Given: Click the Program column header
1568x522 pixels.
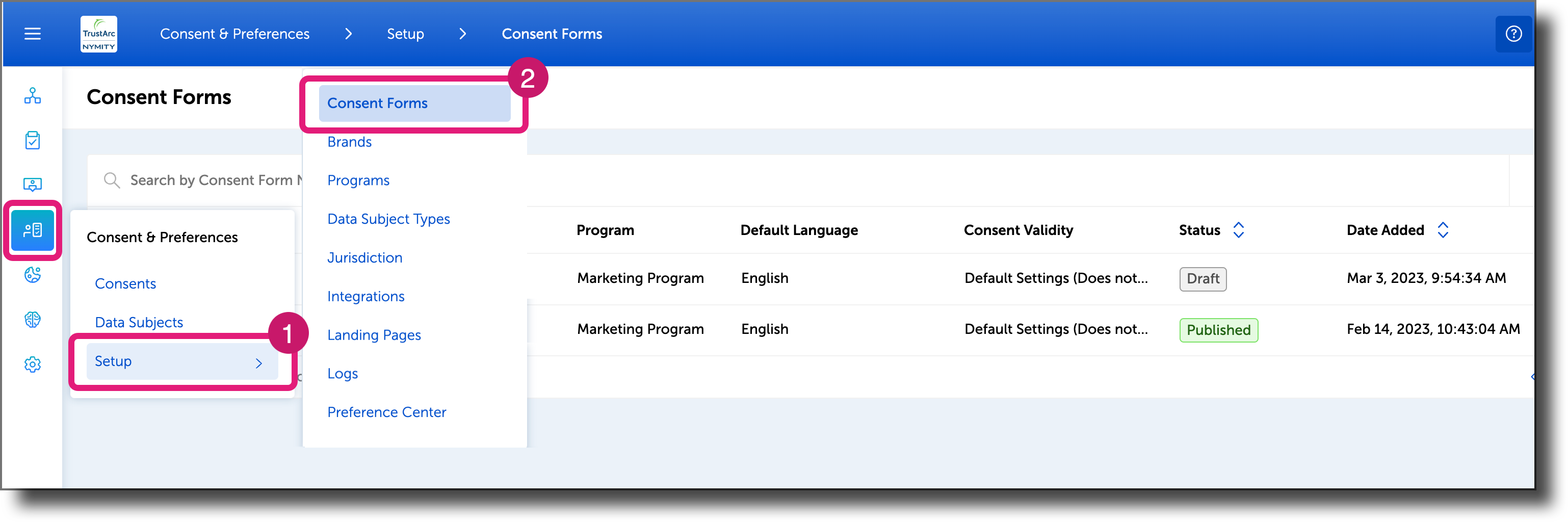Looking at the screenshot, I should coord(605,230).
